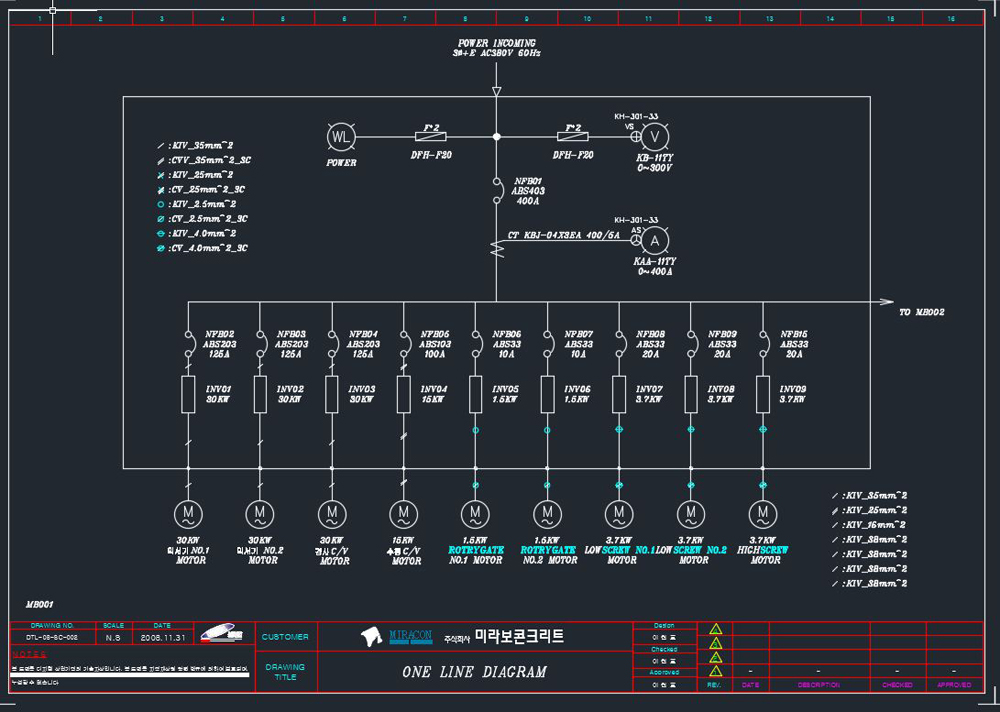Click the DTL-08-SC-002 drawing number cell
1000x712 pixels.
tap(52, 637)
